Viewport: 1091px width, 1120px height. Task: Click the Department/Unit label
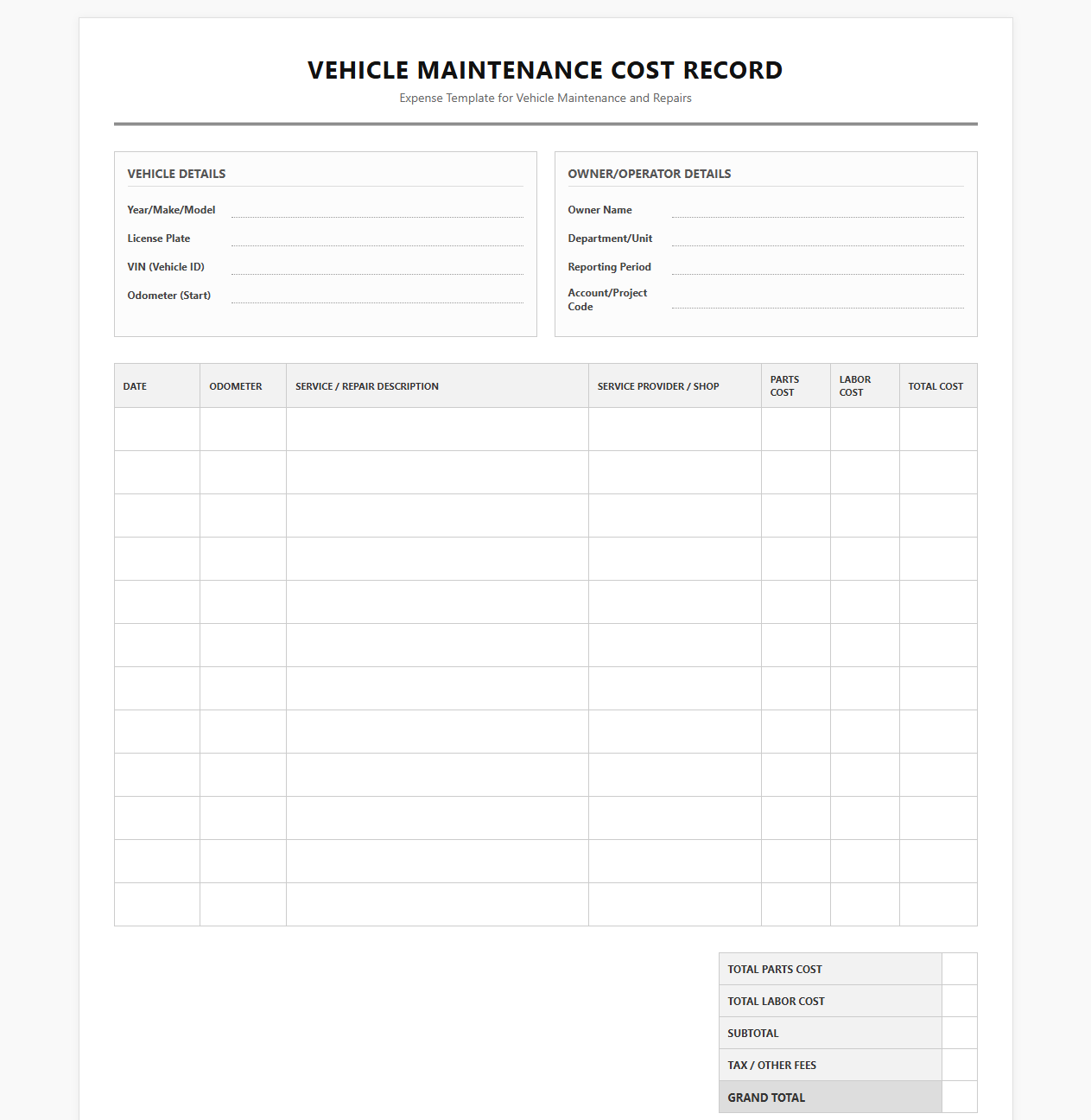click(610, 239)
